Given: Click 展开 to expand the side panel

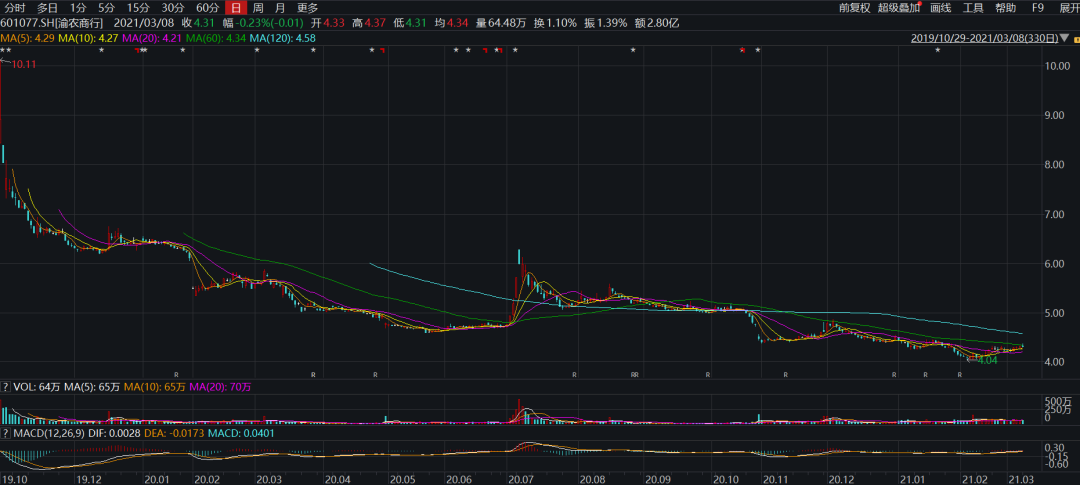Looking at the screenshot, I should pos(1069,8).
